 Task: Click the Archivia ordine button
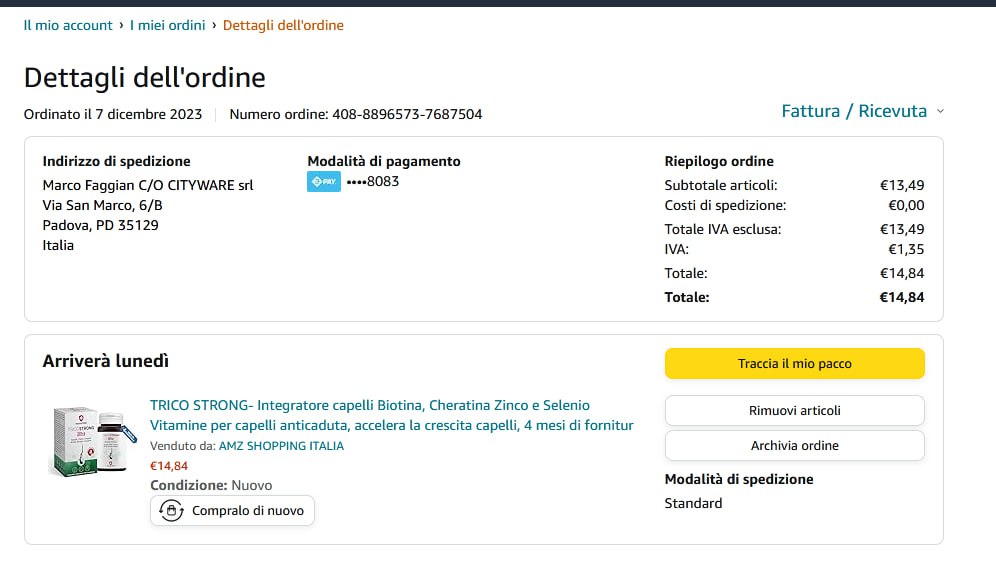coord(794,445)
